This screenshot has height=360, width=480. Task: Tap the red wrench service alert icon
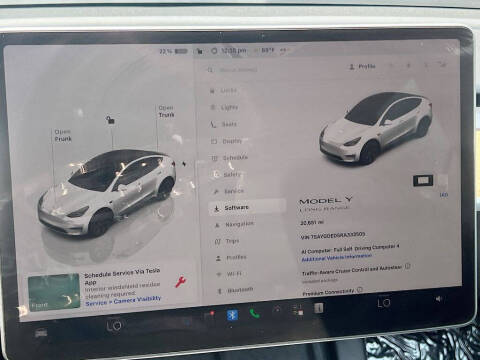point(180,282)
